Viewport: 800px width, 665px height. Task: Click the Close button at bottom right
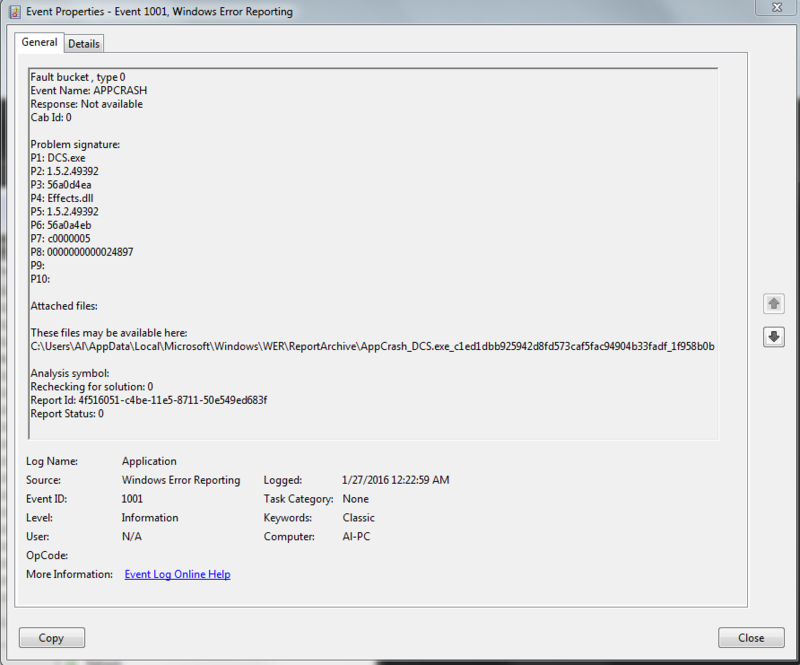pos(750,638)
